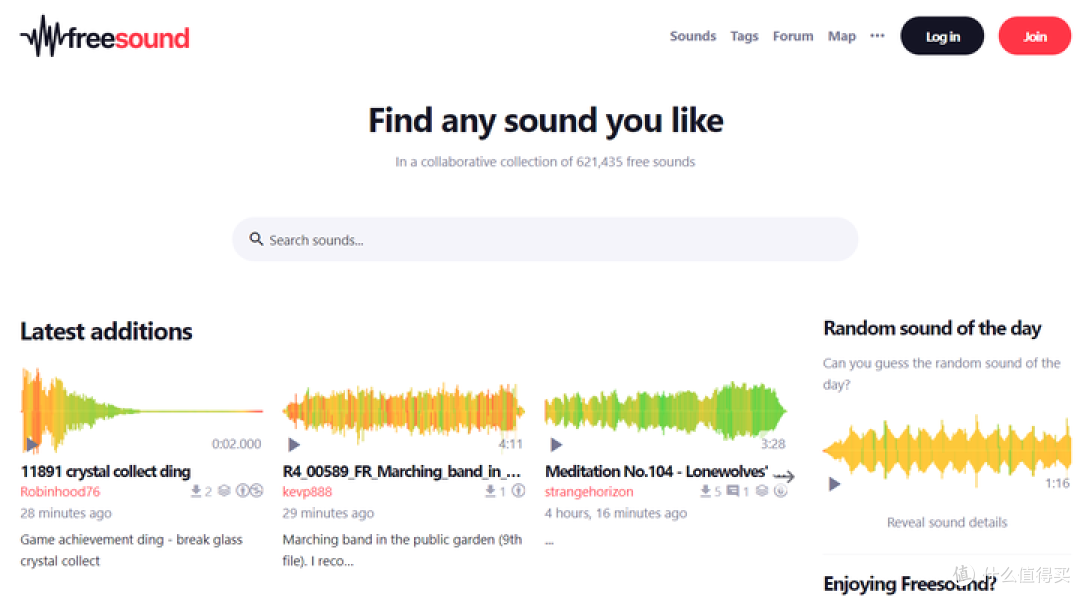Click the red Join button
This screenshot has width=1080, height=597.
tap(1035, 36)
